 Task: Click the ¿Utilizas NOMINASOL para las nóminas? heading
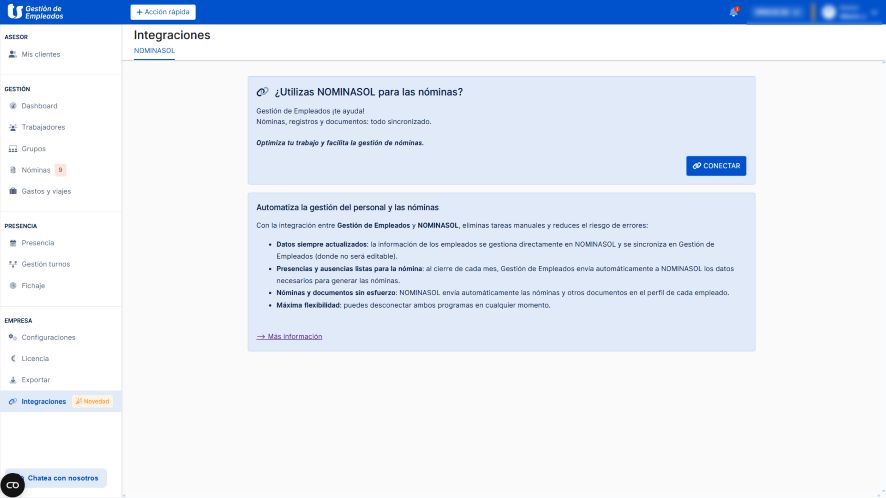pos(368,92)
